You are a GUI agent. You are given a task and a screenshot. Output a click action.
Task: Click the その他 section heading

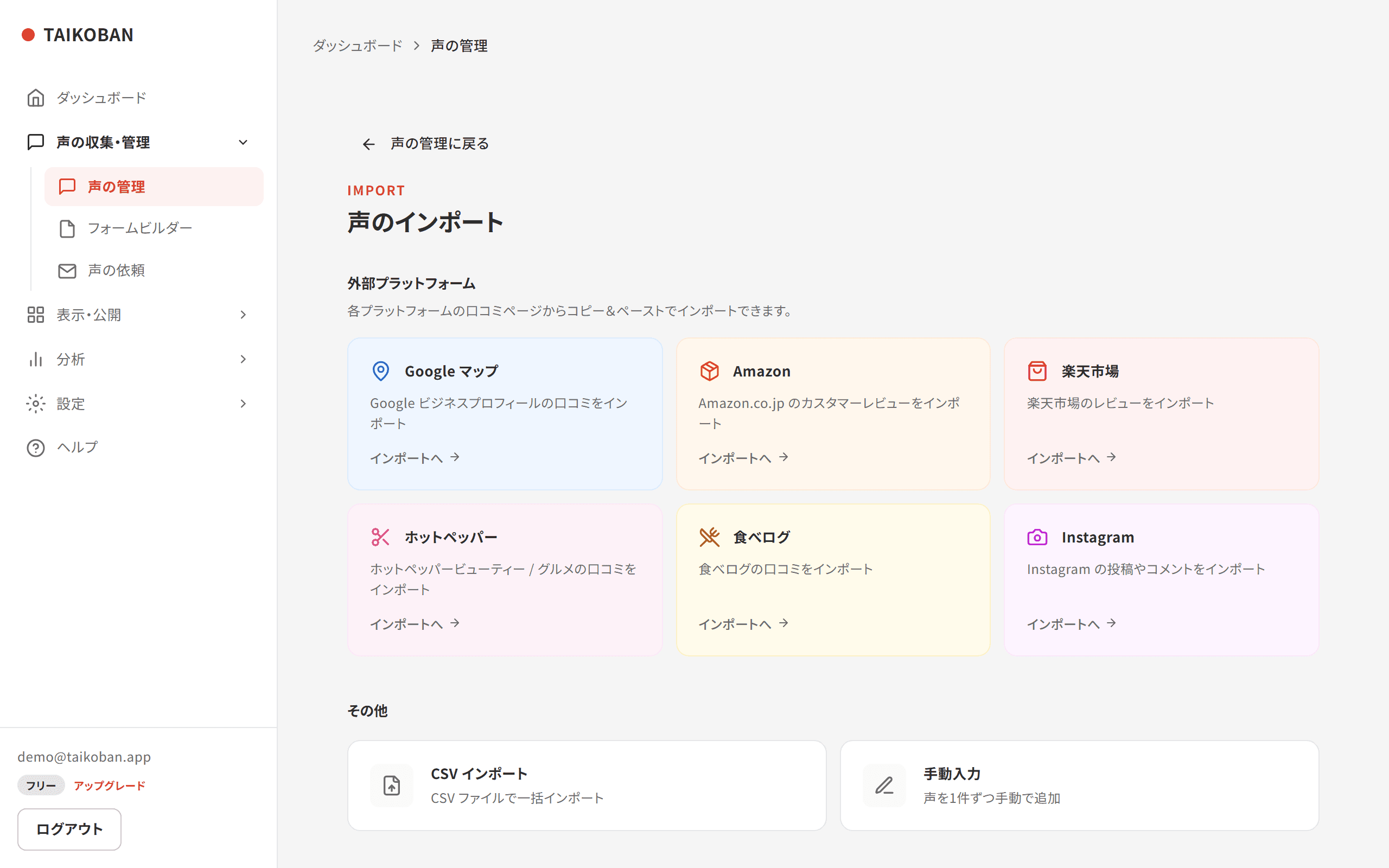coord(367,711)
